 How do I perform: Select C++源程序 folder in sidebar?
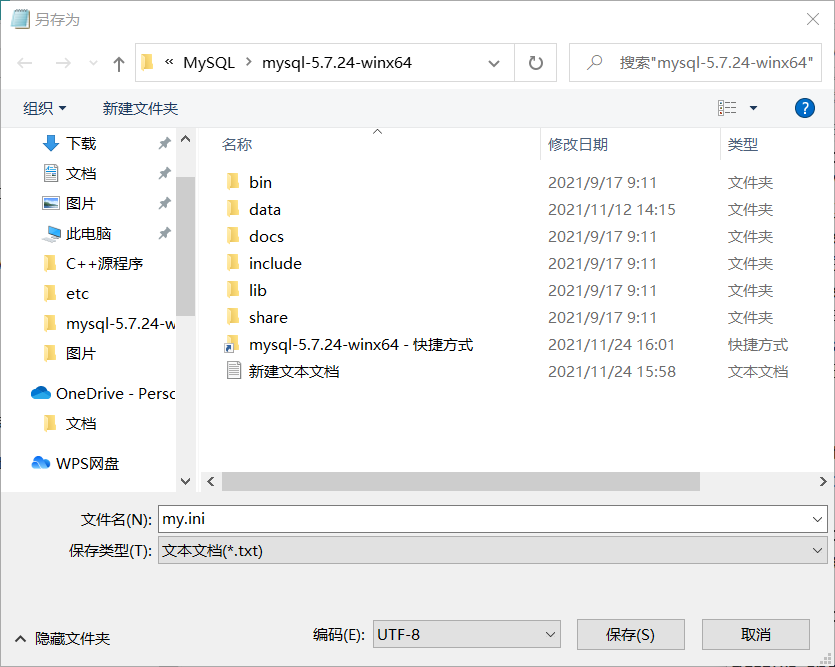click(104, 263)
